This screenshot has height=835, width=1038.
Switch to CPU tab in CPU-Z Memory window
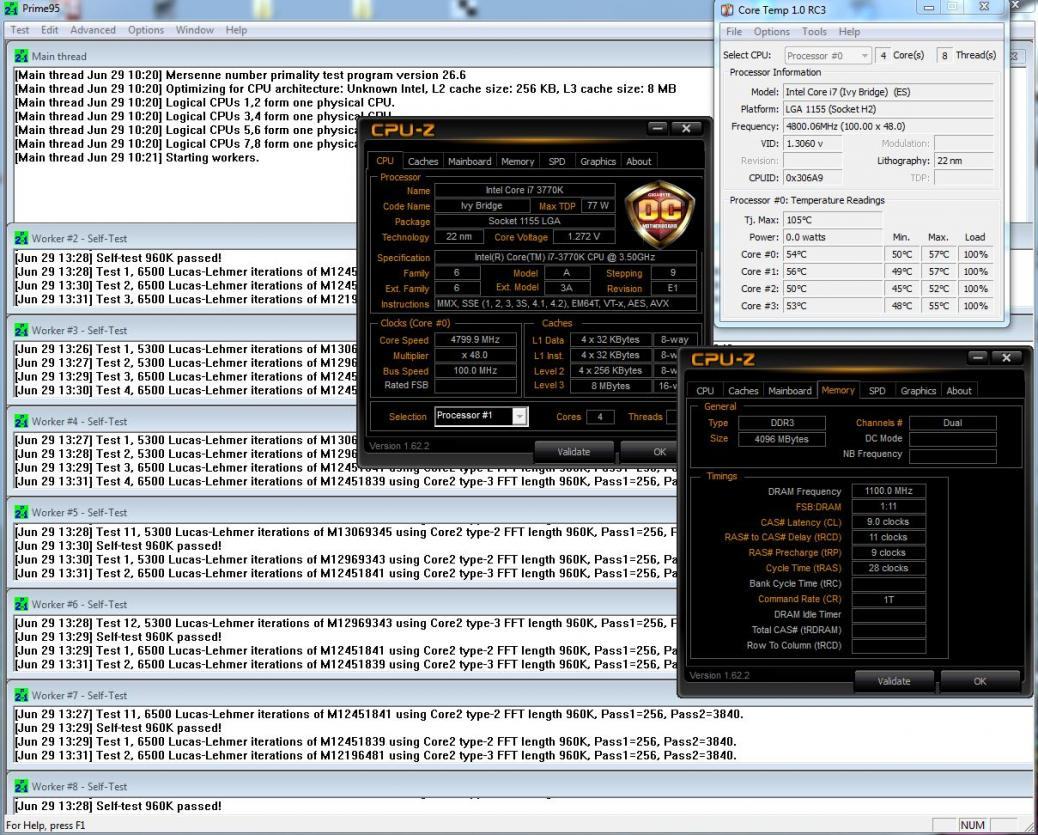tap(705, 391)
